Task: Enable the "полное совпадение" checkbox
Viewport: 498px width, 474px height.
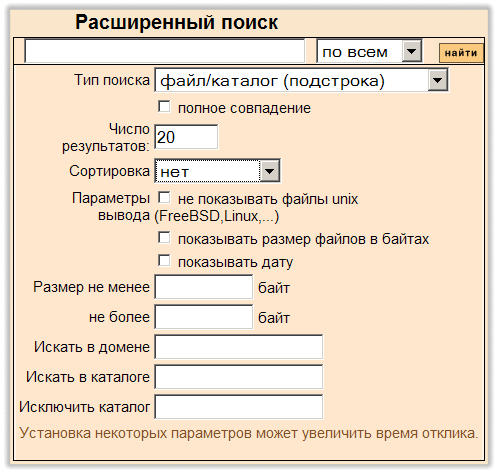Action: tap(164, 107)
